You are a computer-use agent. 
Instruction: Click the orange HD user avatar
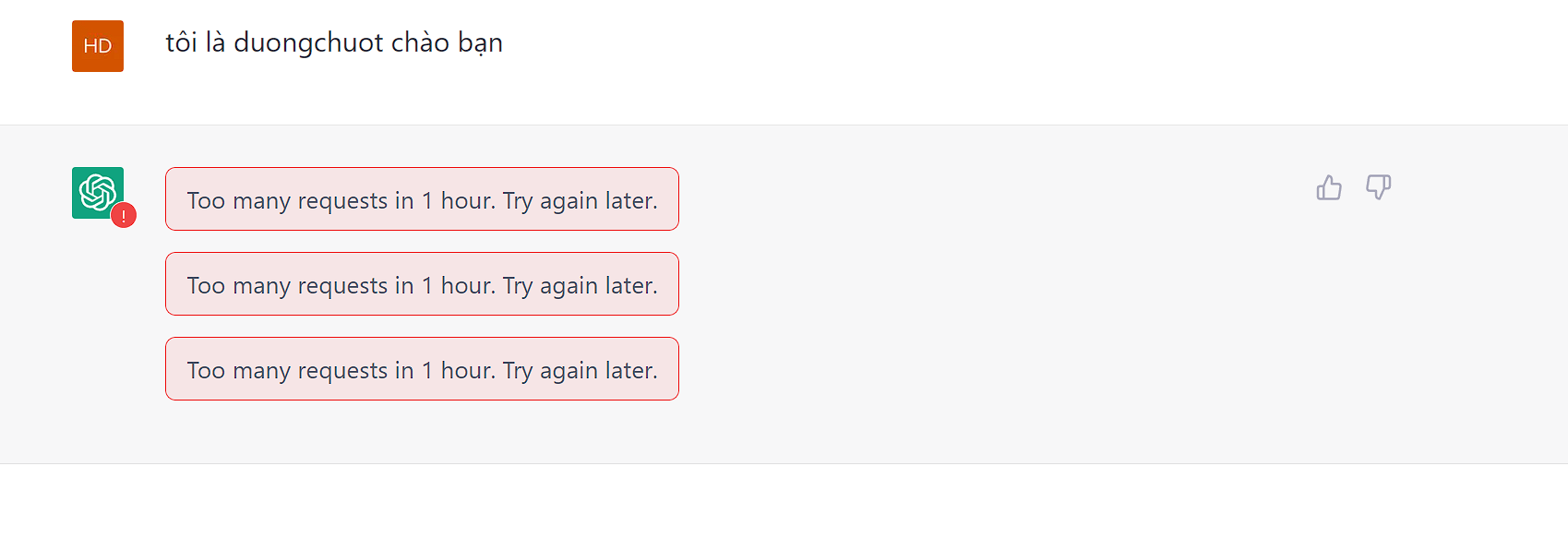click(98, 46)
